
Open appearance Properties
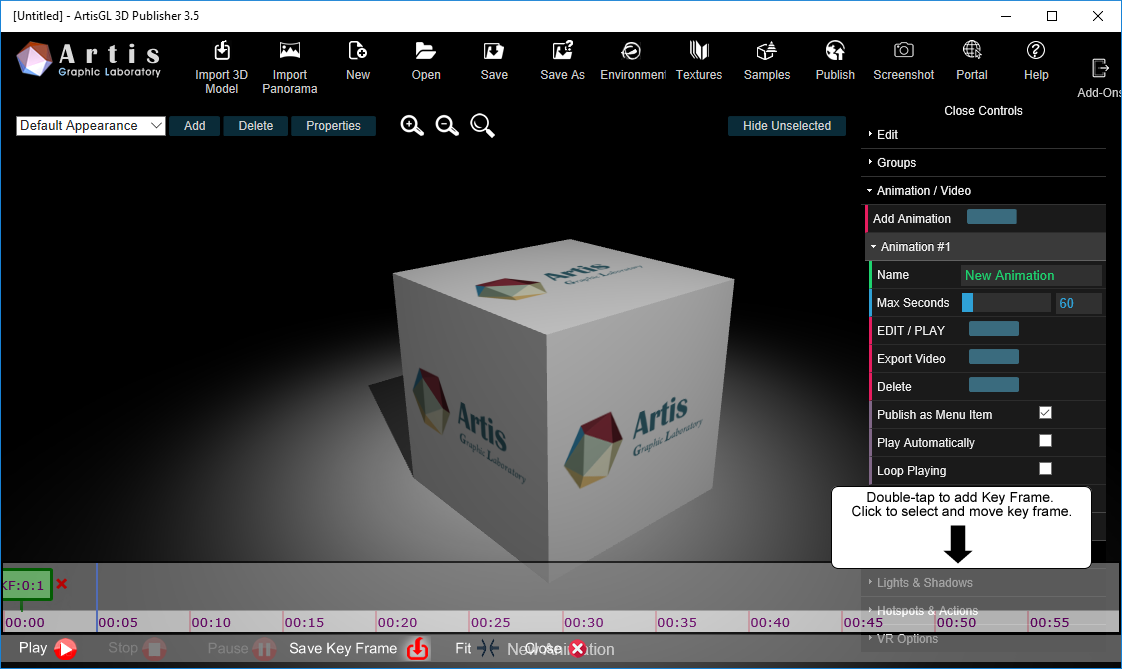(333, 126)
